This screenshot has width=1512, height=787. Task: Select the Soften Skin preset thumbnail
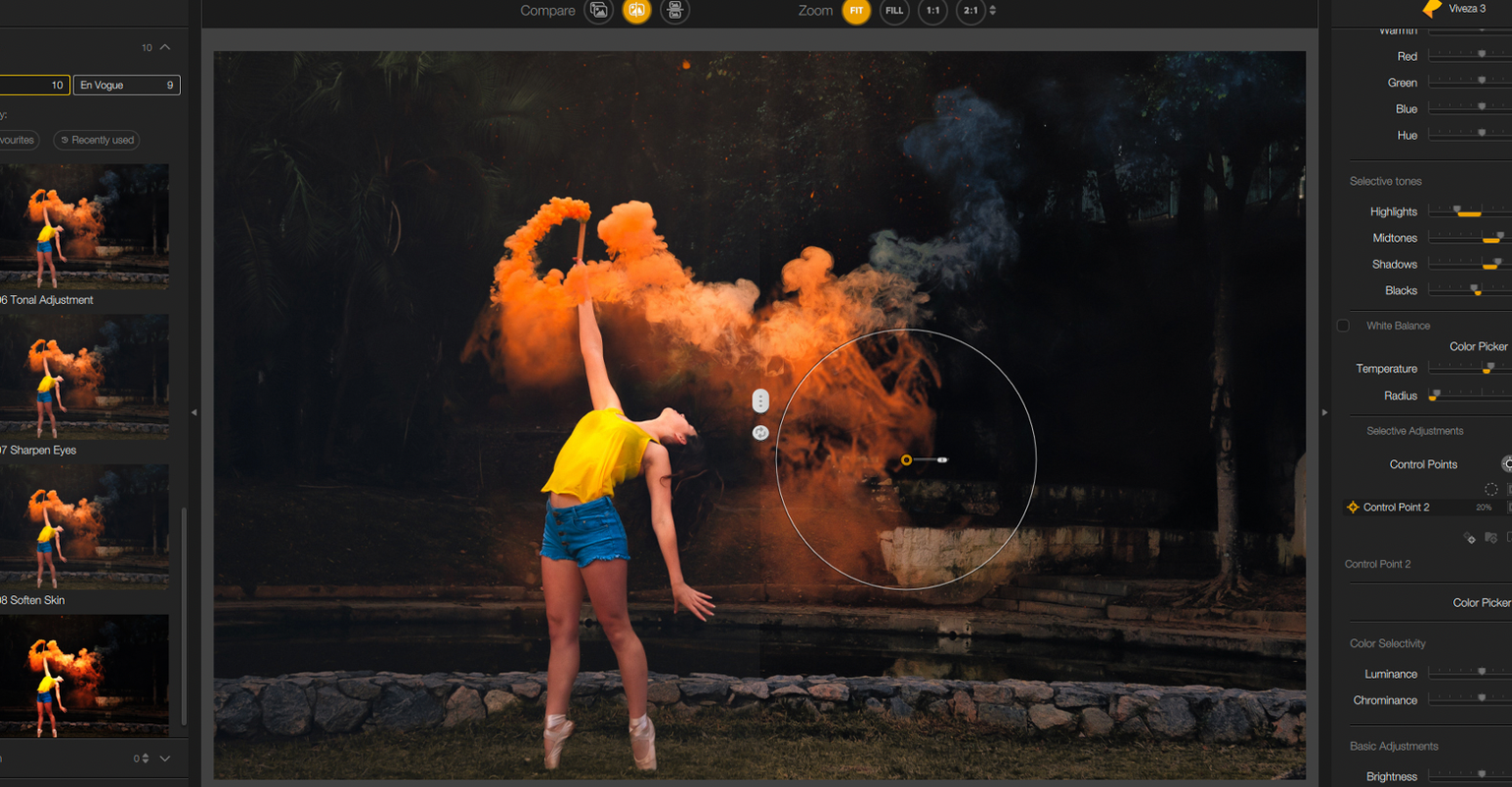(x=85, y=525)
